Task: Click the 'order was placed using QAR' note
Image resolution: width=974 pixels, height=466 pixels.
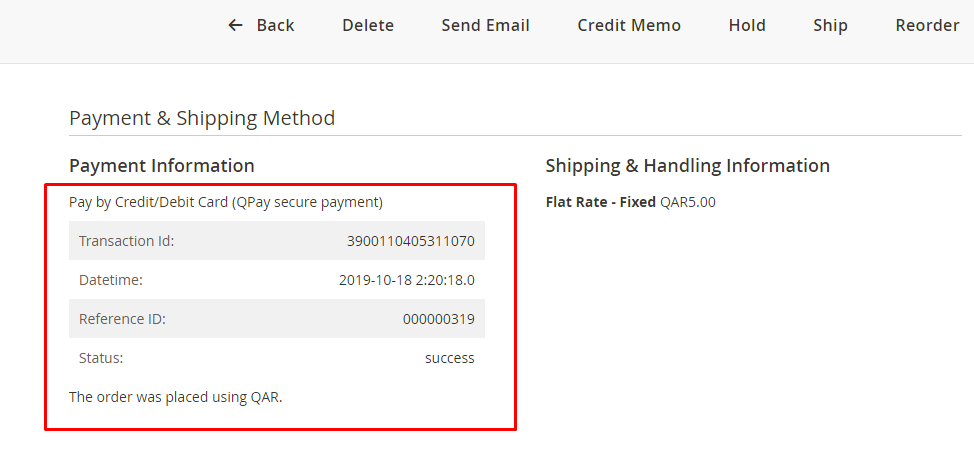Action: (176, 397)
